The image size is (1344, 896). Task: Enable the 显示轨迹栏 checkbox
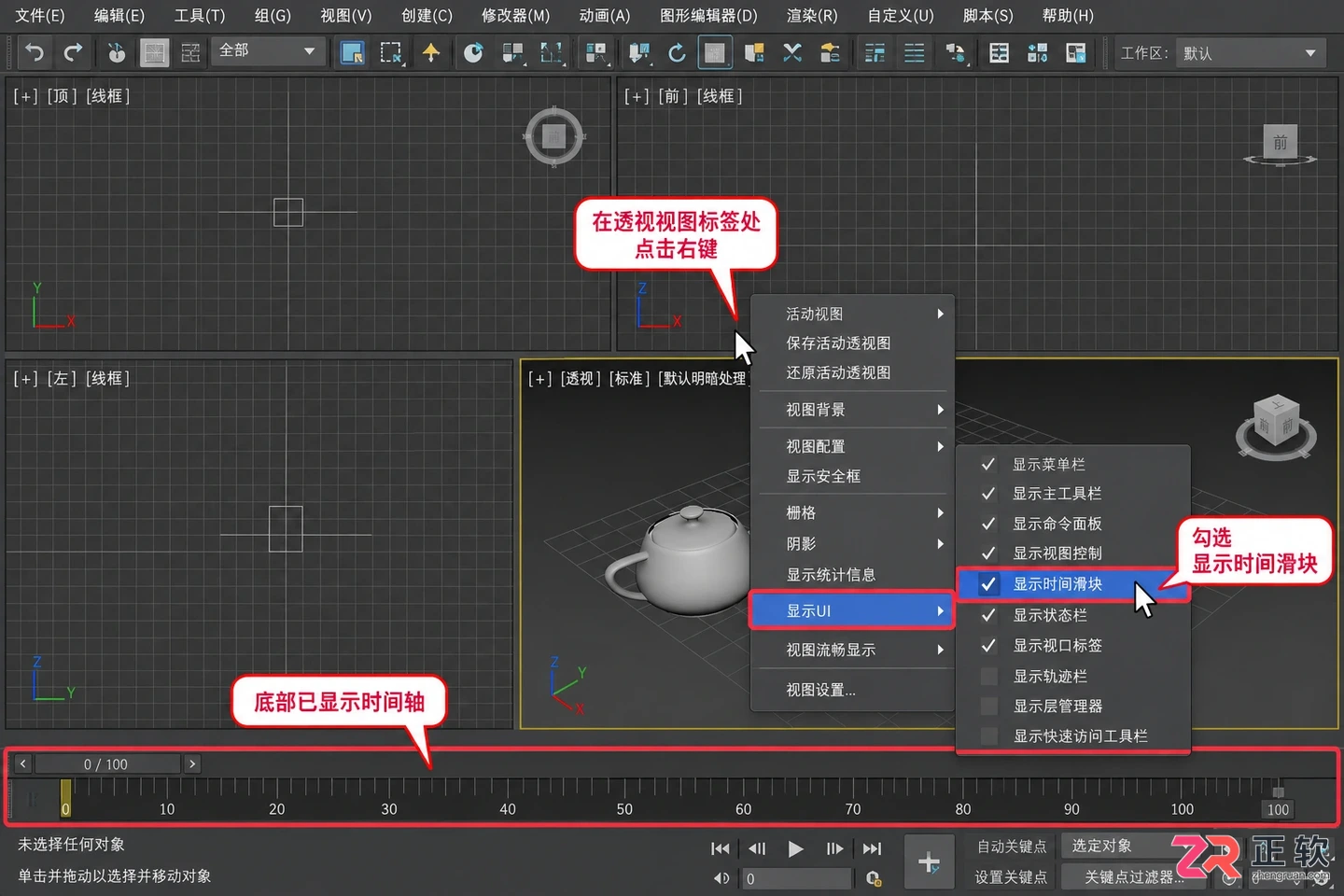988,676
